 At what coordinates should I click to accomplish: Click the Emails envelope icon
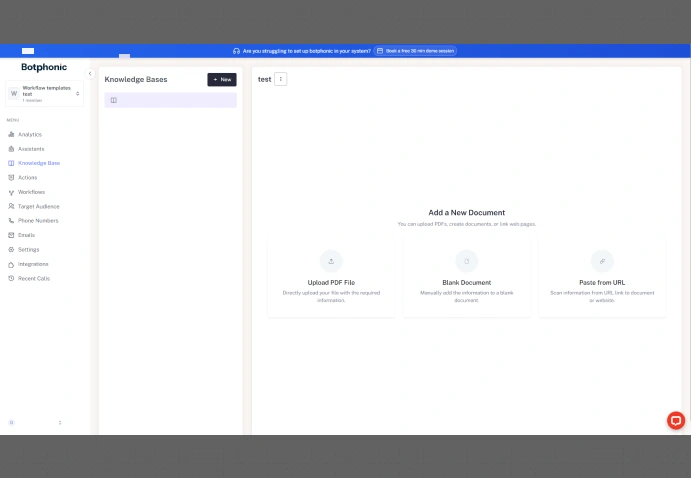pos(11,235)
